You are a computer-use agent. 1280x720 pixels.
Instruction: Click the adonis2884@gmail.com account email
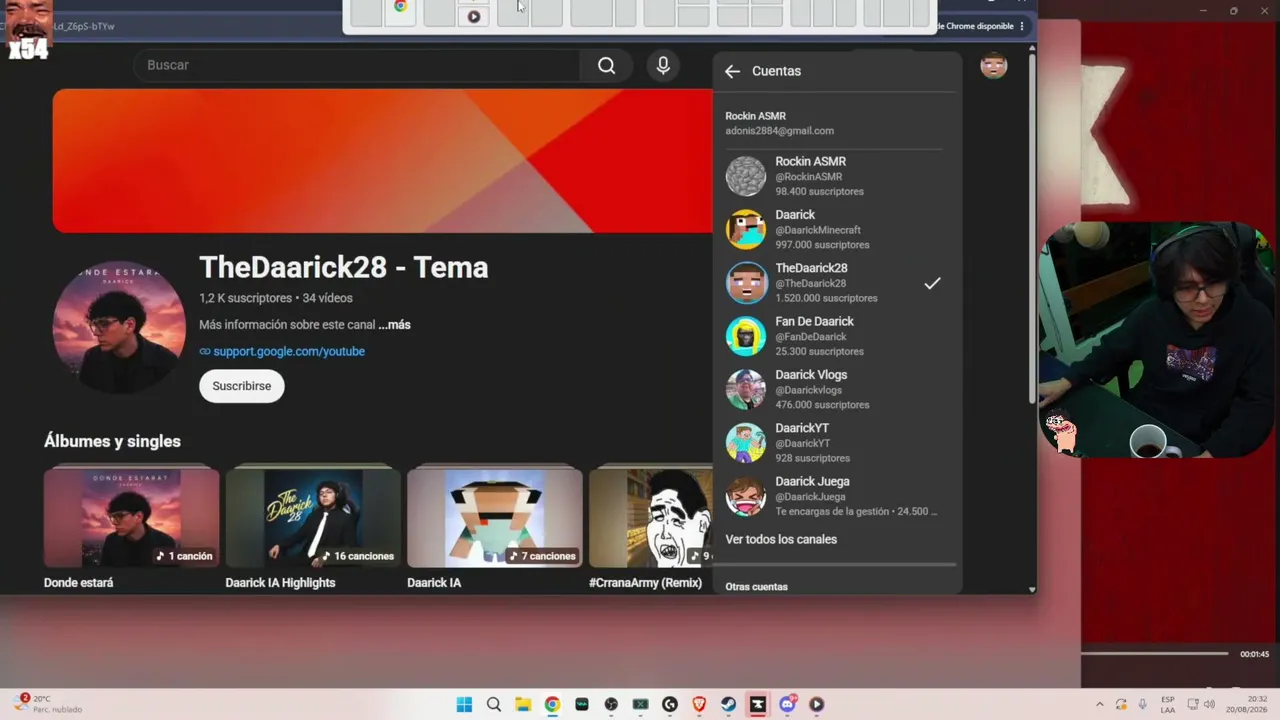coord(779,131)
